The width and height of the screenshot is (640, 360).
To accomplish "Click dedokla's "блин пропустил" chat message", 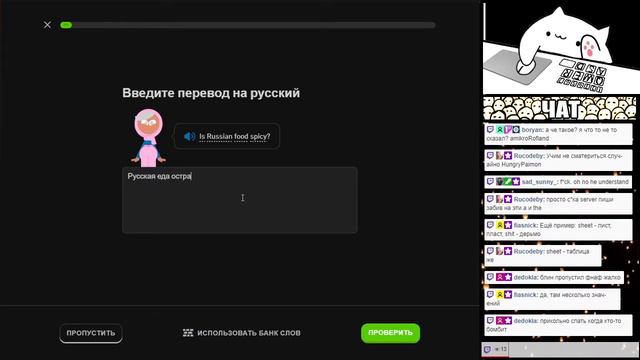I will pyautogui.click(x=554, y=277).
